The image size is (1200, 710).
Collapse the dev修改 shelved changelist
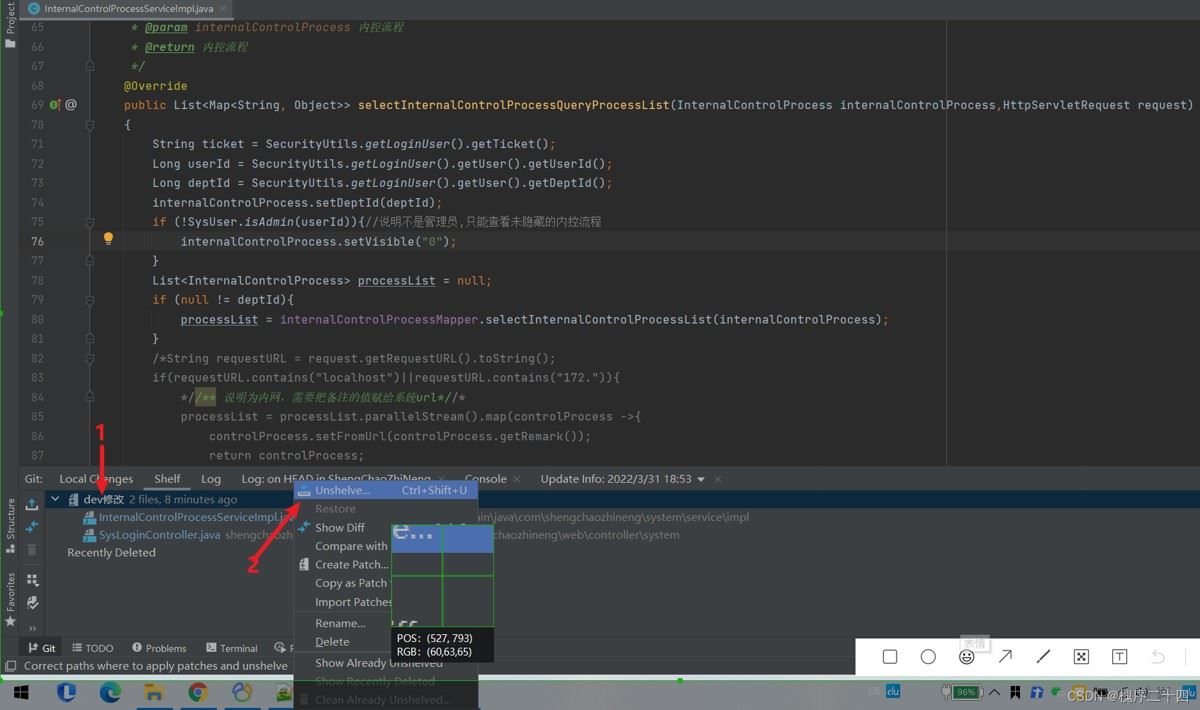click(56, 499)
